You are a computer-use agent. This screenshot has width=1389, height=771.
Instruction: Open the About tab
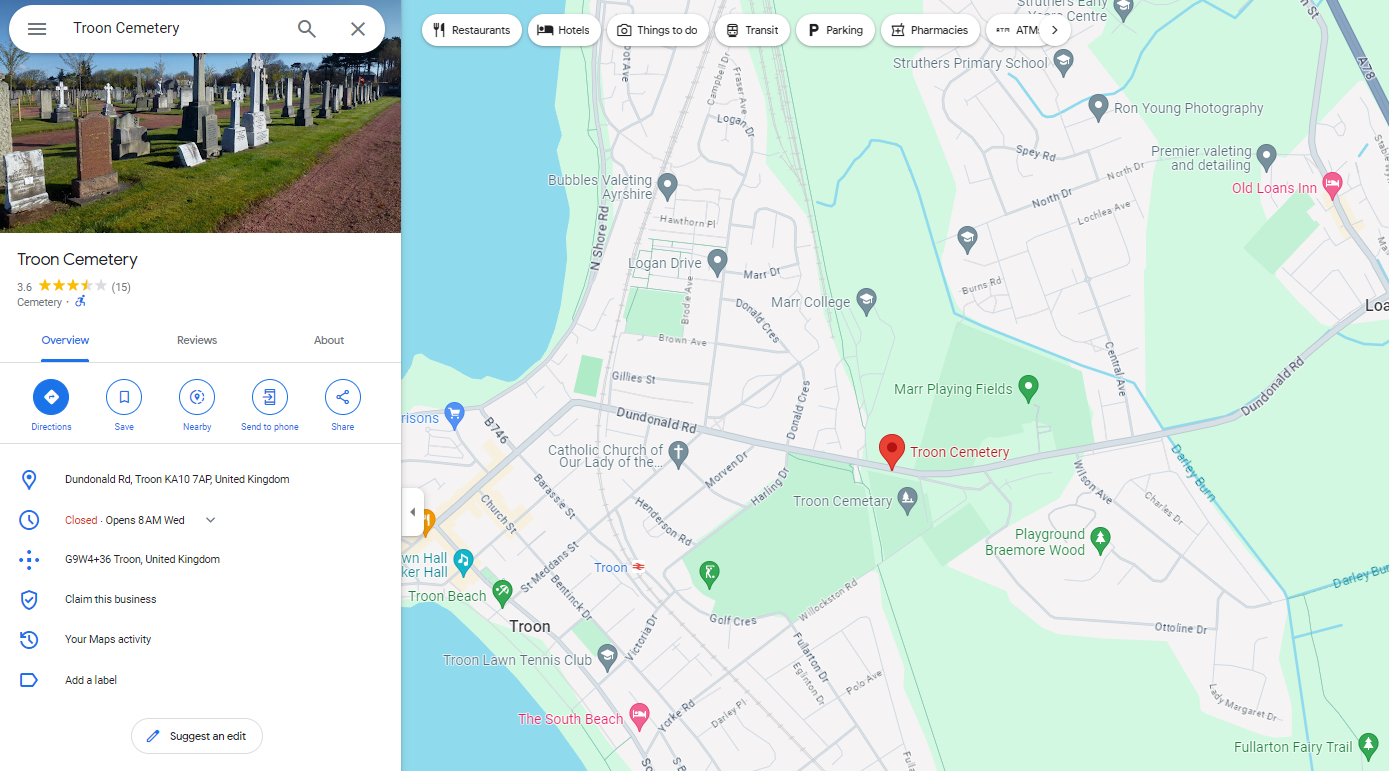click(x=329, y=340)
